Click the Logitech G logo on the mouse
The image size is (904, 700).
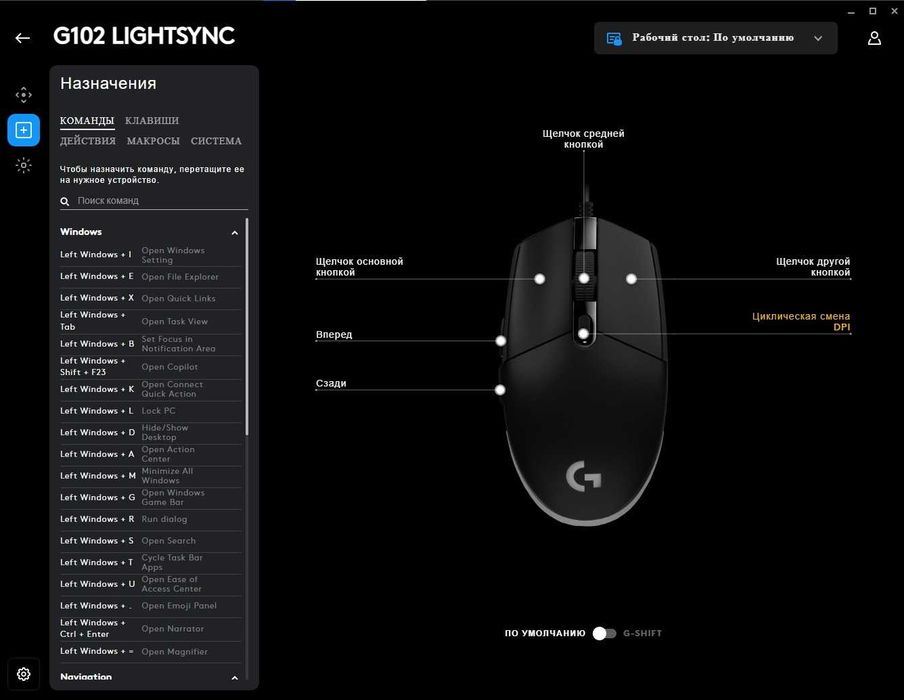pyautogui.click(x=583, y=476)
